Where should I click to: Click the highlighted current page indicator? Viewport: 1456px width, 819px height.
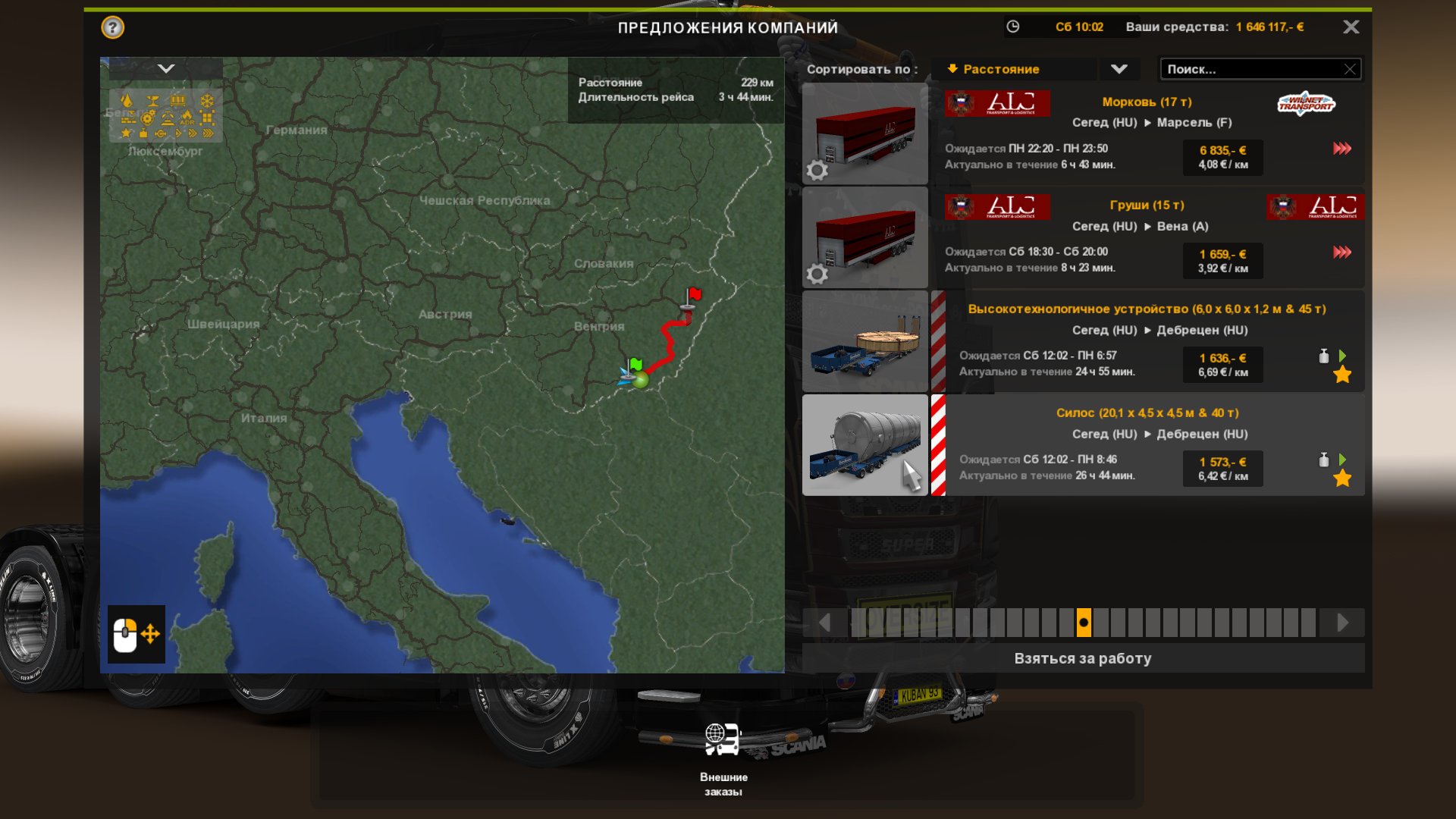tap(1084, 623)
